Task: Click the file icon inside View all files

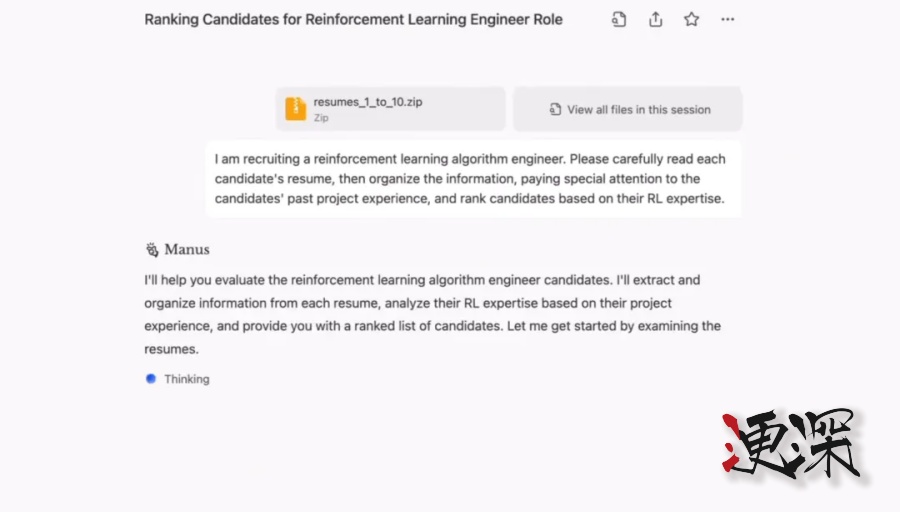Action: tap(555, 110)
